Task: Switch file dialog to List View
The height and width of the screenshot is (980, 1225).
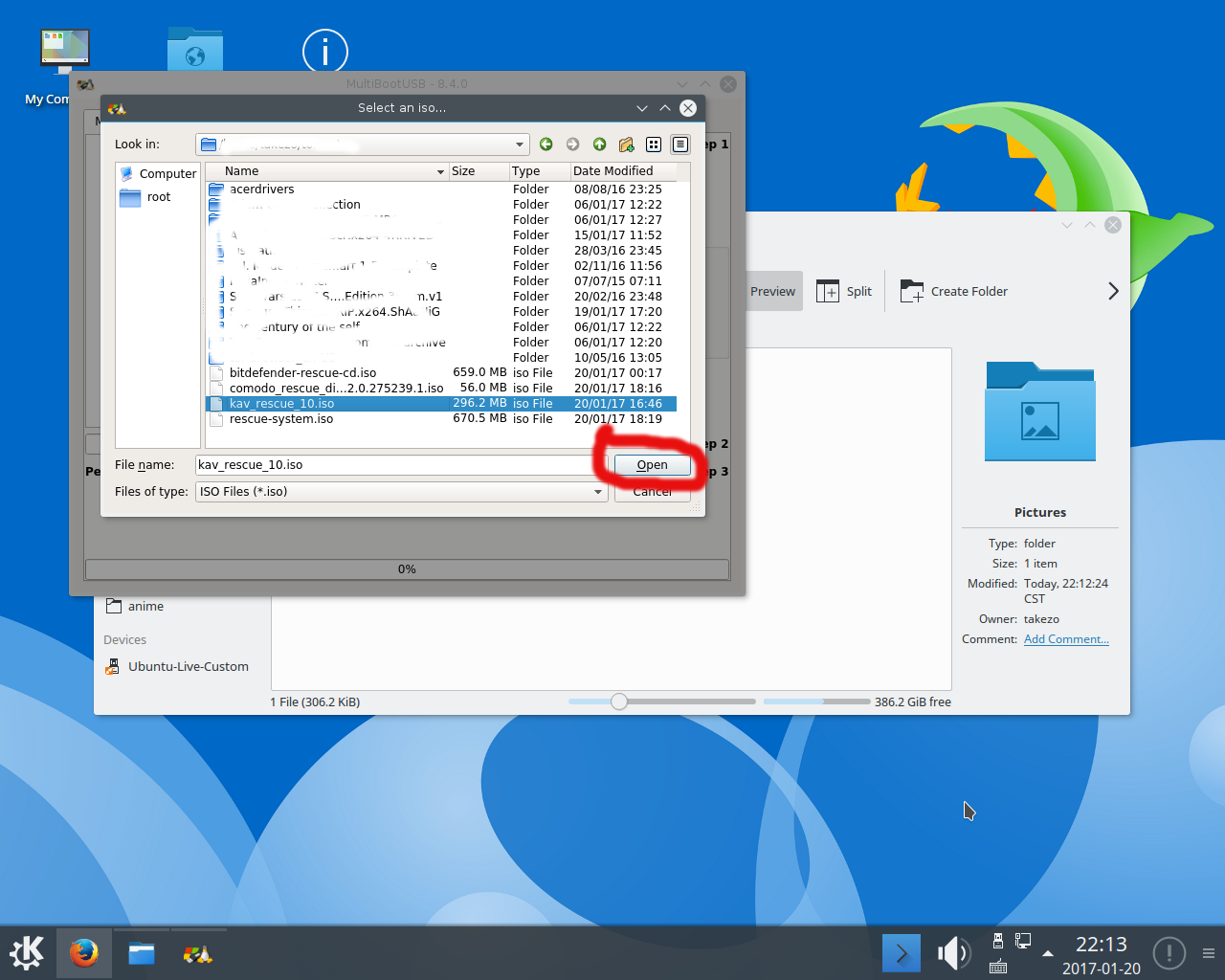Action: pyautogui.click(x=654, y=145)
